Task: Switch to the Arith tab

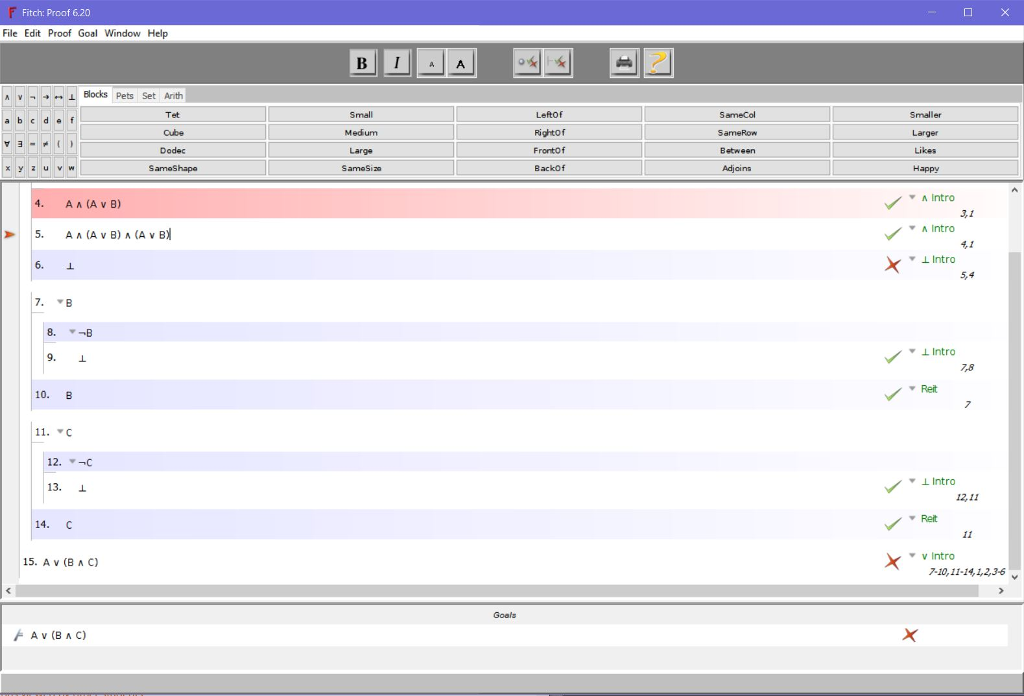Action: 173,95
